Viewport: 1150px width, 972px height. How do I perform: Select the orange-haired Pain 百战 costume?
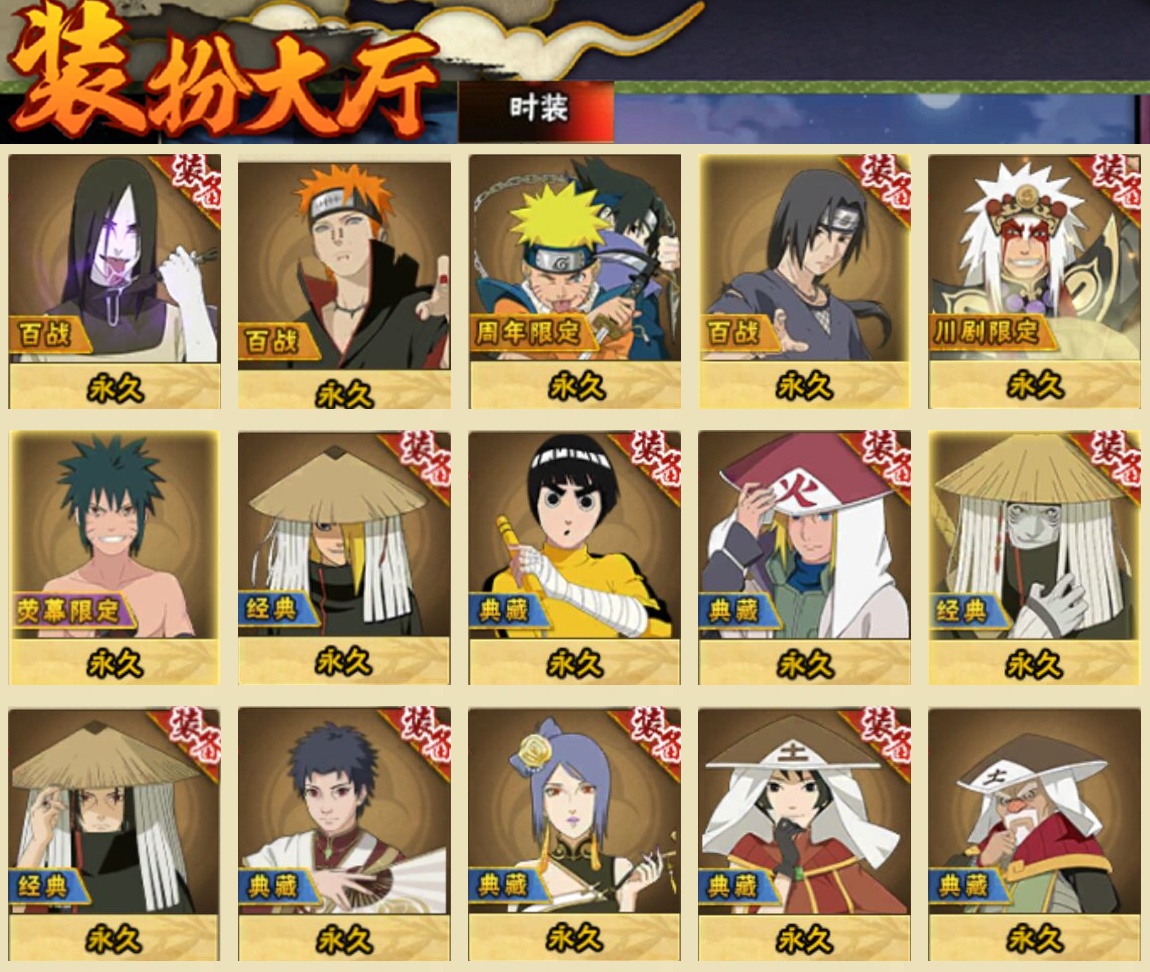coord(344,285)
